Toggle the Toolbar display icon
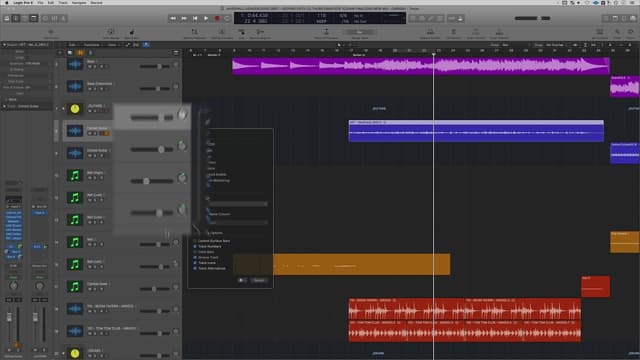Screen dimensions: 640x360 34,18
